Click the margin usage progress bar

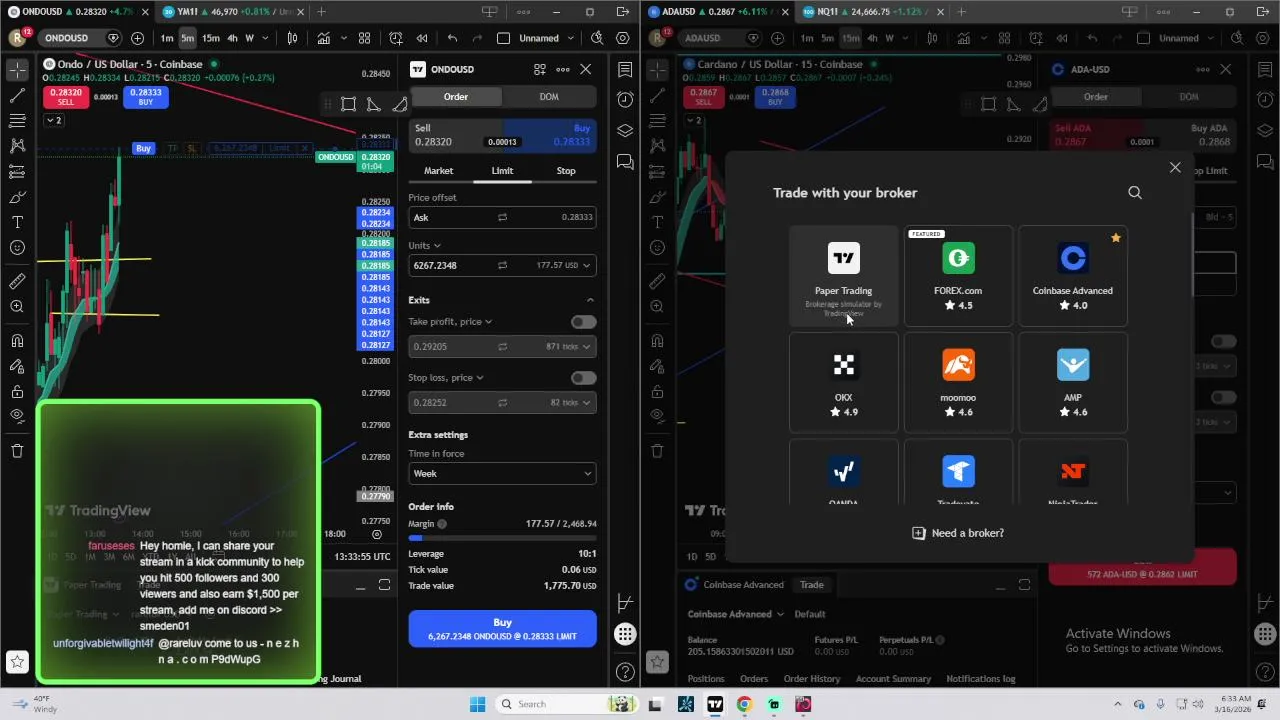coord(502,538)
